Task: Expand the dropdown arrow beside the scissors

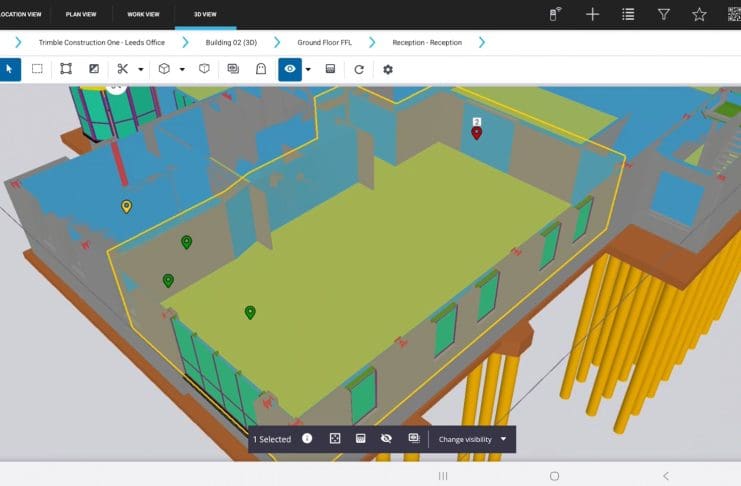Action: (141, 69)
